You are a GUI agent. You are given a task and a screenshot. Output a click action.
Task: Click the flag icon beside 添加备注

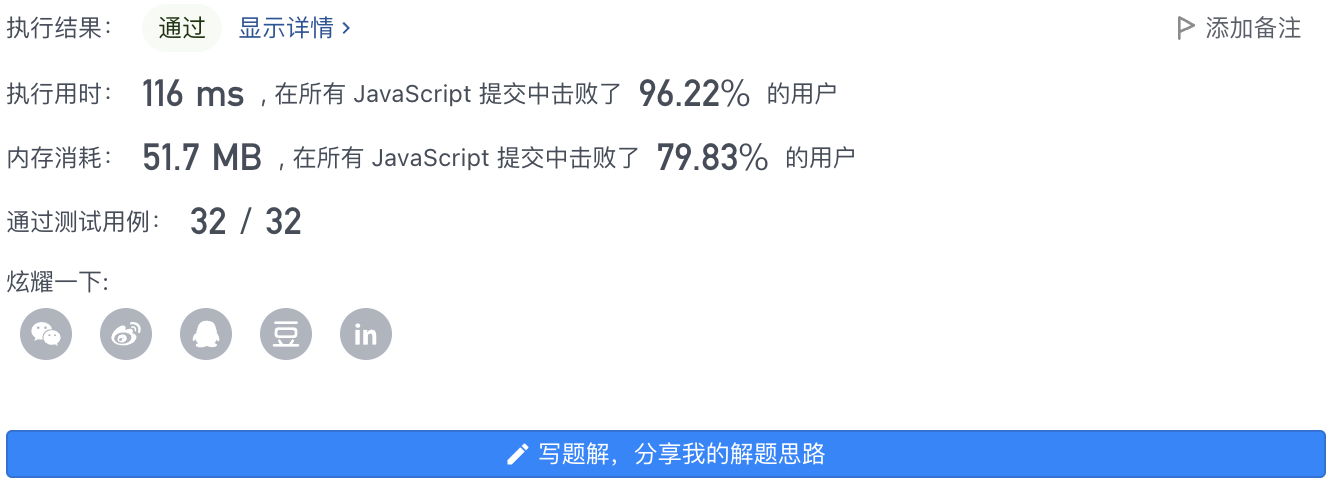[1186, 28]
